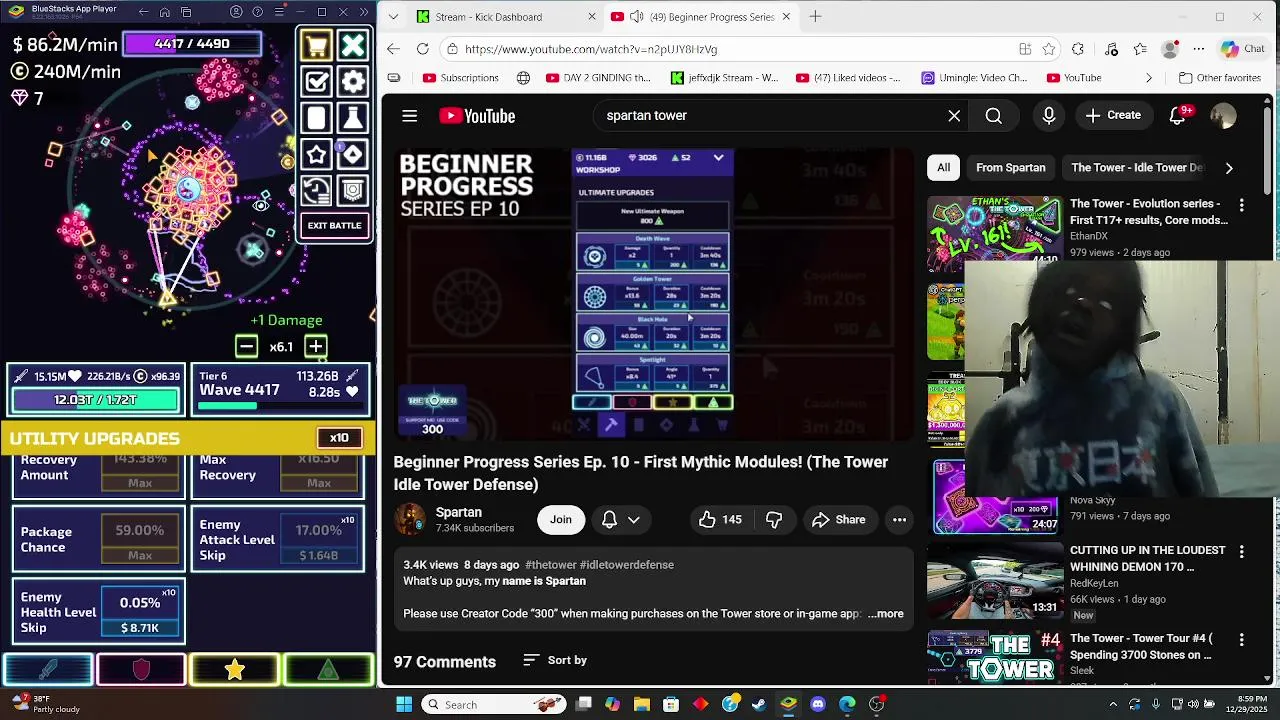Open YouTube guide hamburger menu
1280x720 pixels.
click(x=410, y=116)
